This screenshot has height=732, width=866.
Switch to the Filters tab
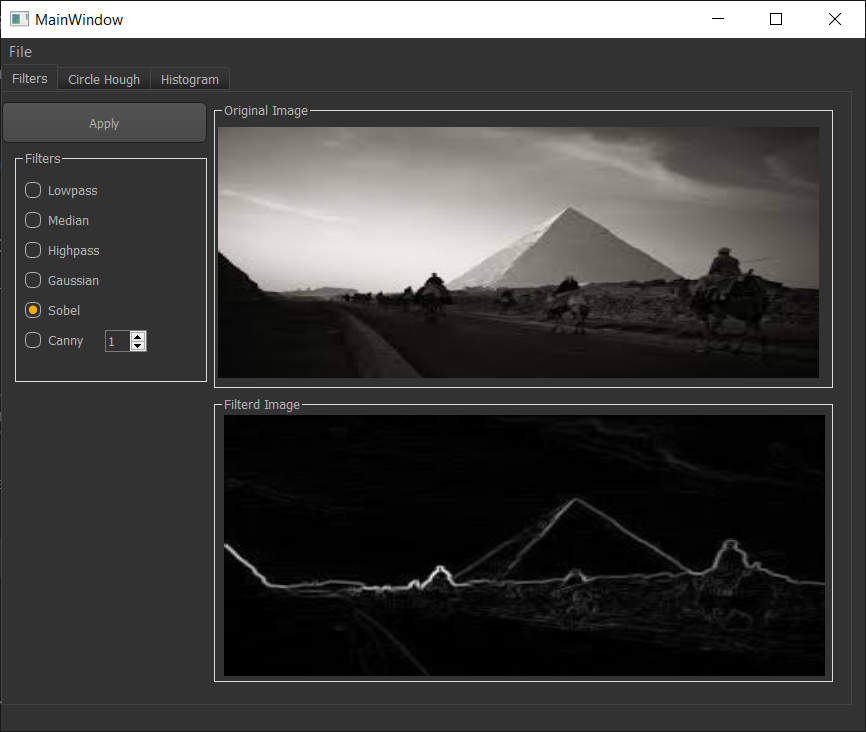tap(30, 78)
